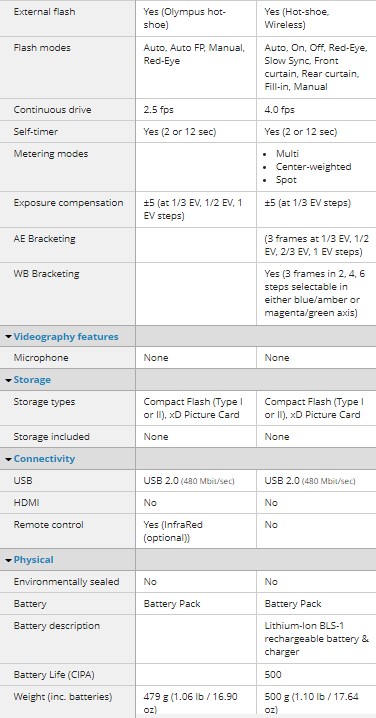Click the WB Bracketing row label
Image resolution: width=376 pixels, height=718 pixels.
[46, 274]
